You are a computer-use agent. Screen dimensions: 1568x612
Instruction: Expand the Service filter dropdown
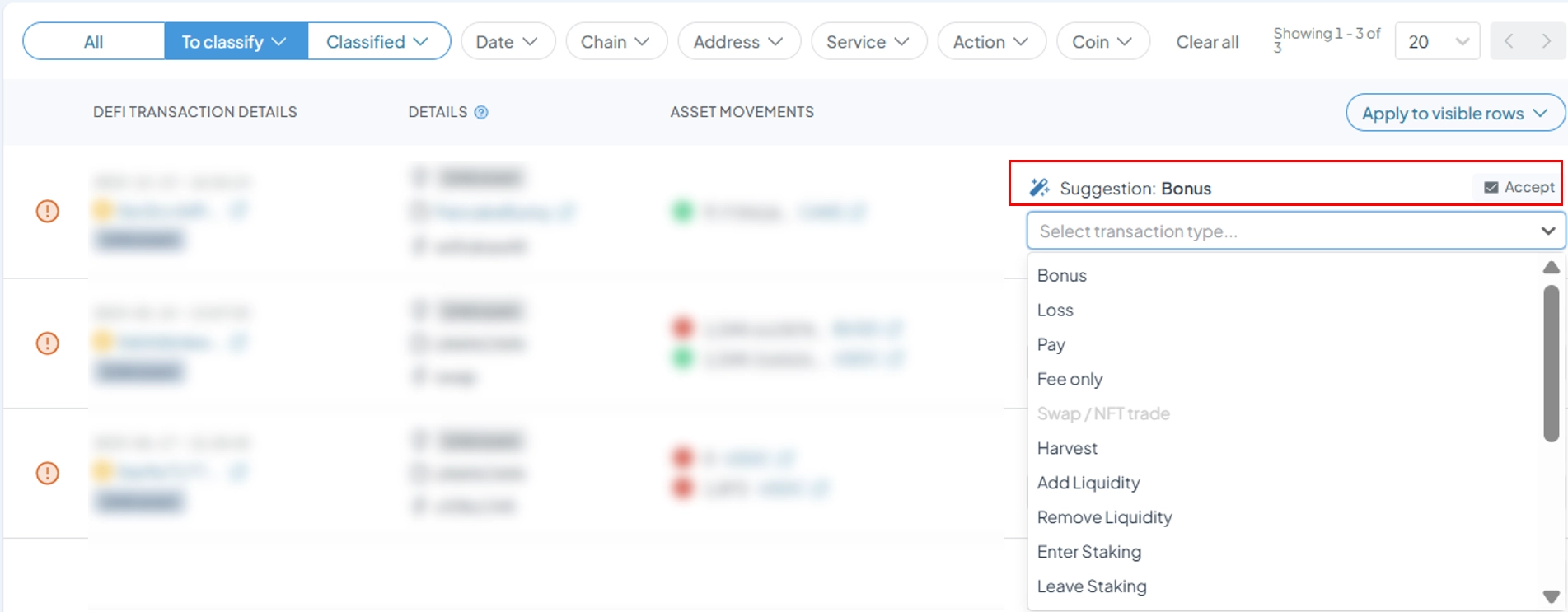click(868, 41)
